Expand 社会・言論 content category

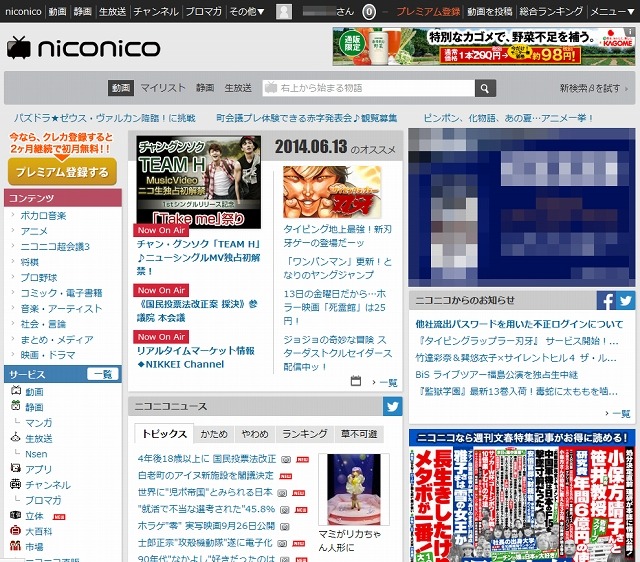[x=43, y=324]
